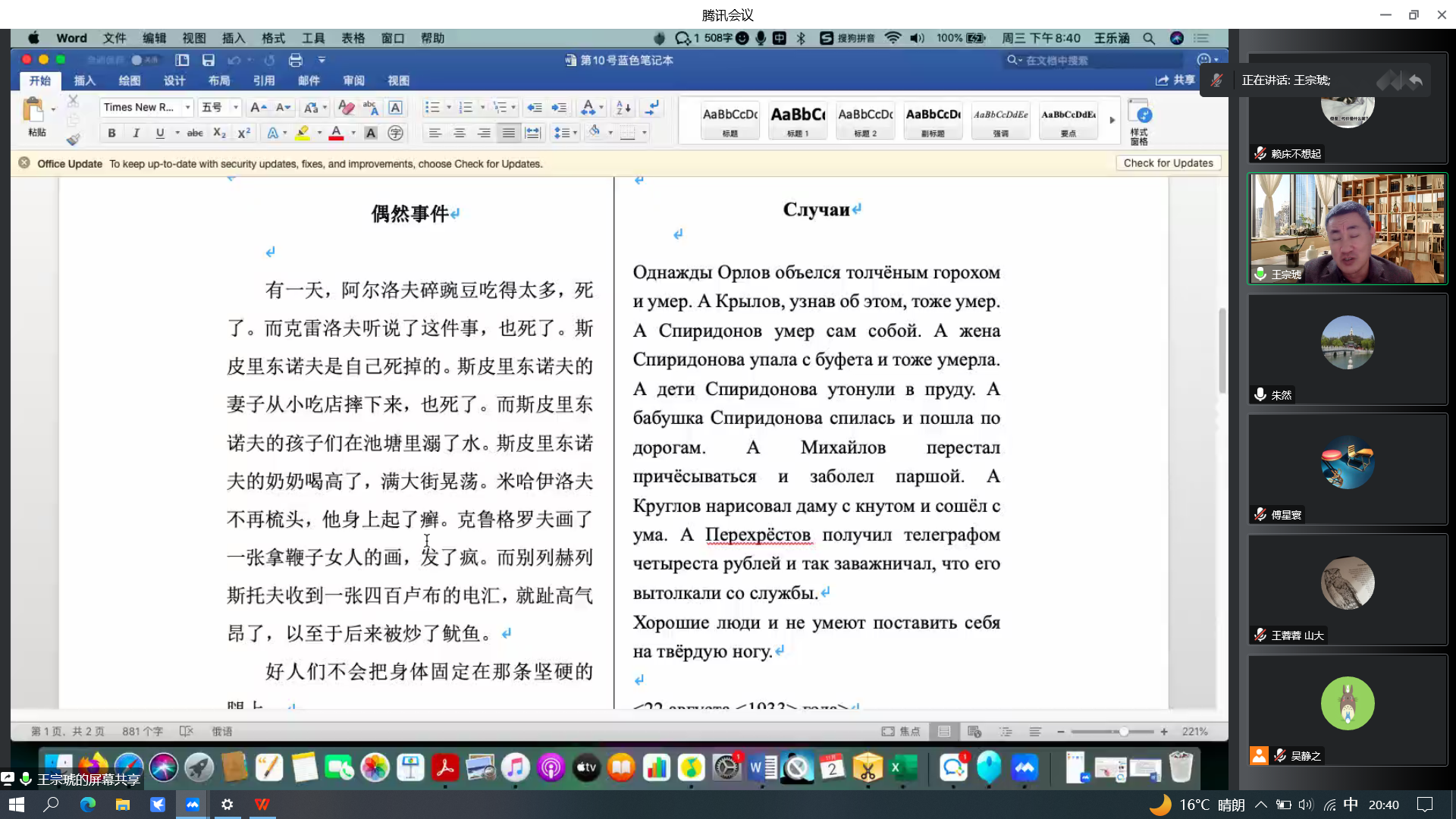Click the format painter brush icon
1456x819 pixels.
pos(73,140)
